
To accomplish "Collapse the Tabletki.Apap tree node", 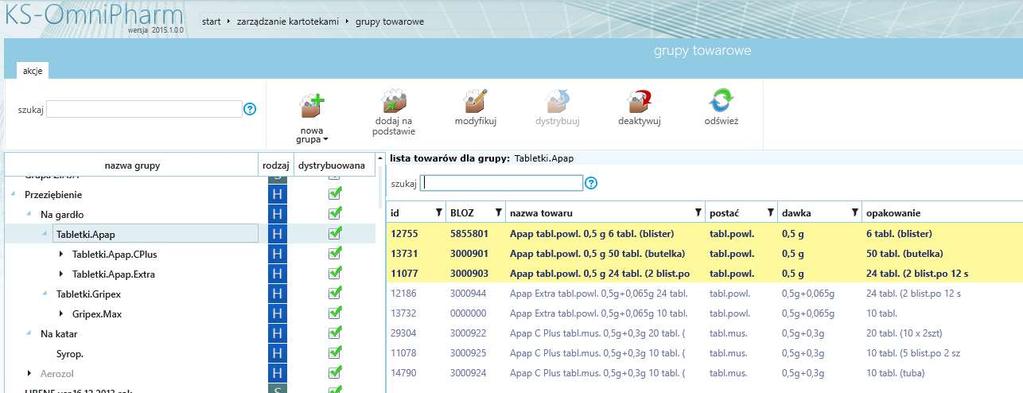I will 45,234.
